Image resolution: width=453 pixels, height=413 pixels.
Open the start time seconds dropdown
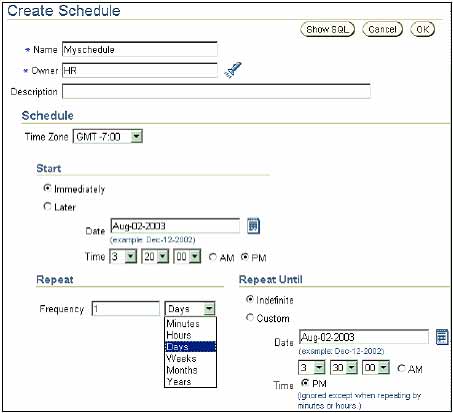(x=187, y=257)
